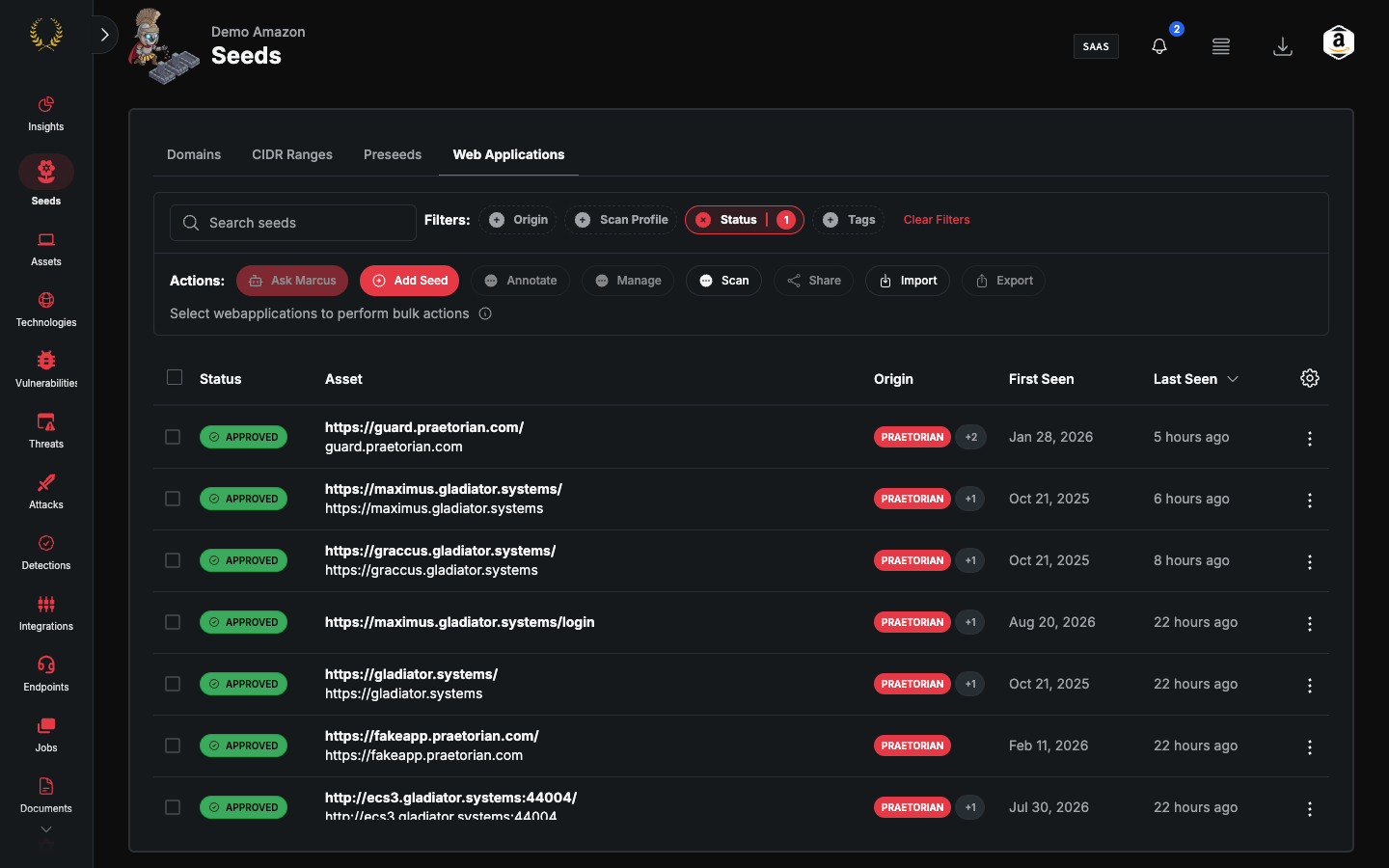Sort by the Last Seen column

1195,379
